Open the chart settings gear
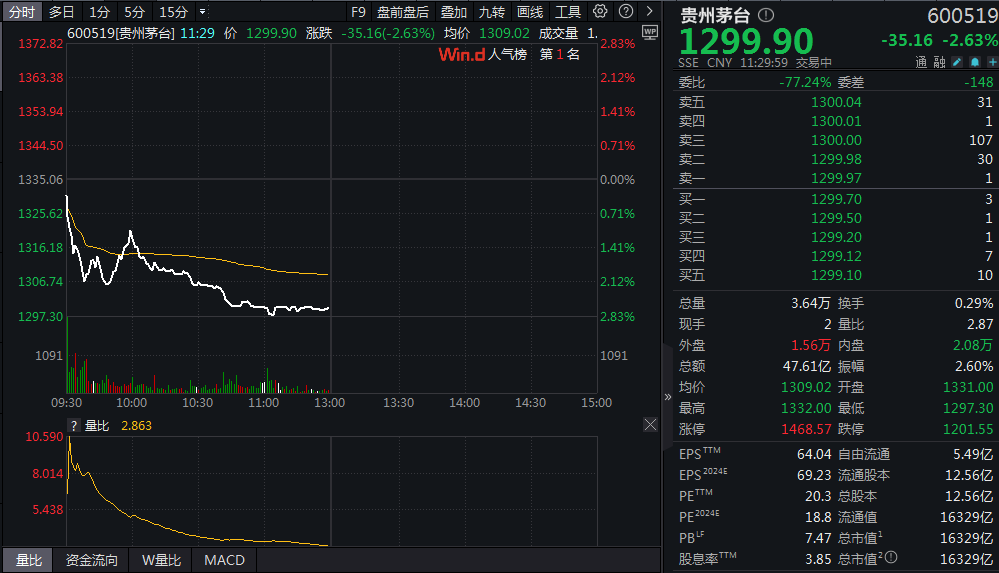The width and height of the screenshot is (999, 573). click(600, 11)
